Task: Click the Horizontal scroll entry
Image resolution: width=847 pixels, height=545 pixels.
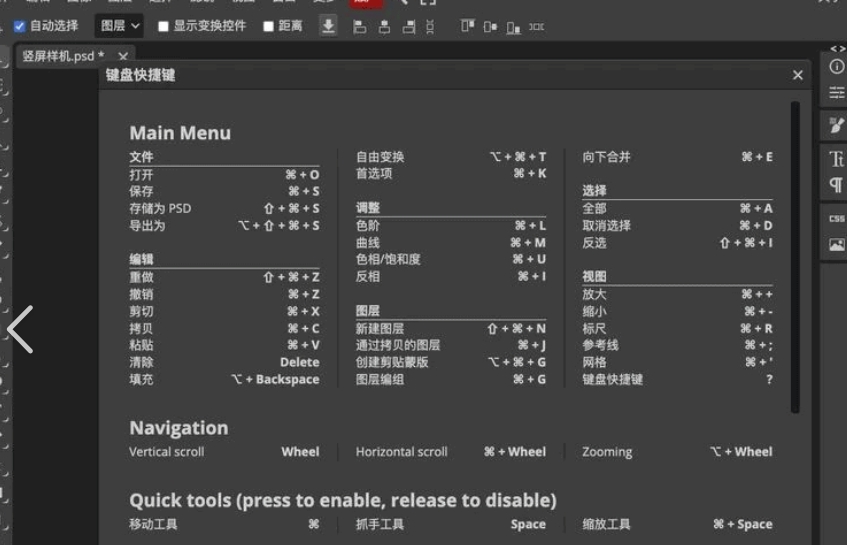Action: pyautogui.click(x=451, y=452)
